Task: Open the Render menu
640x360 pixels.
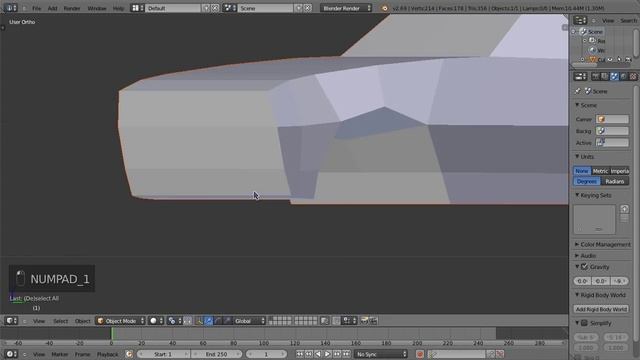Action: click(72, 8)
